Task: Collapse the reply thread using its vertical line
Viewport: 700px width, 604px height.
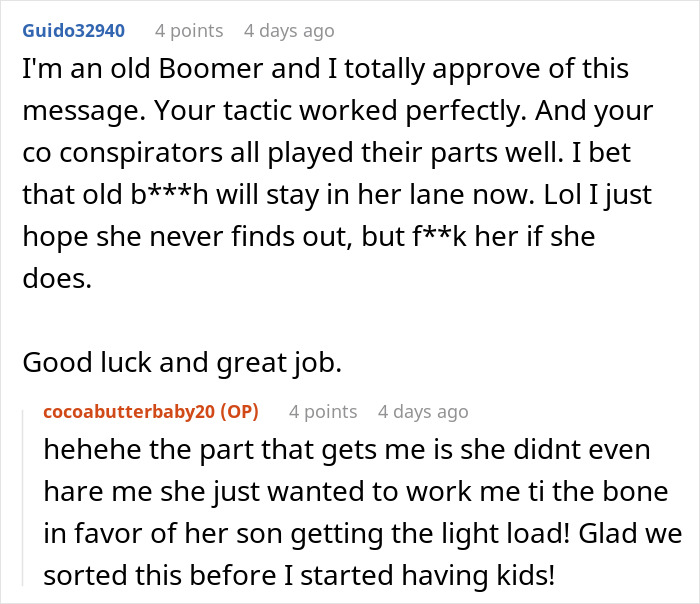Action: [23, 498]
